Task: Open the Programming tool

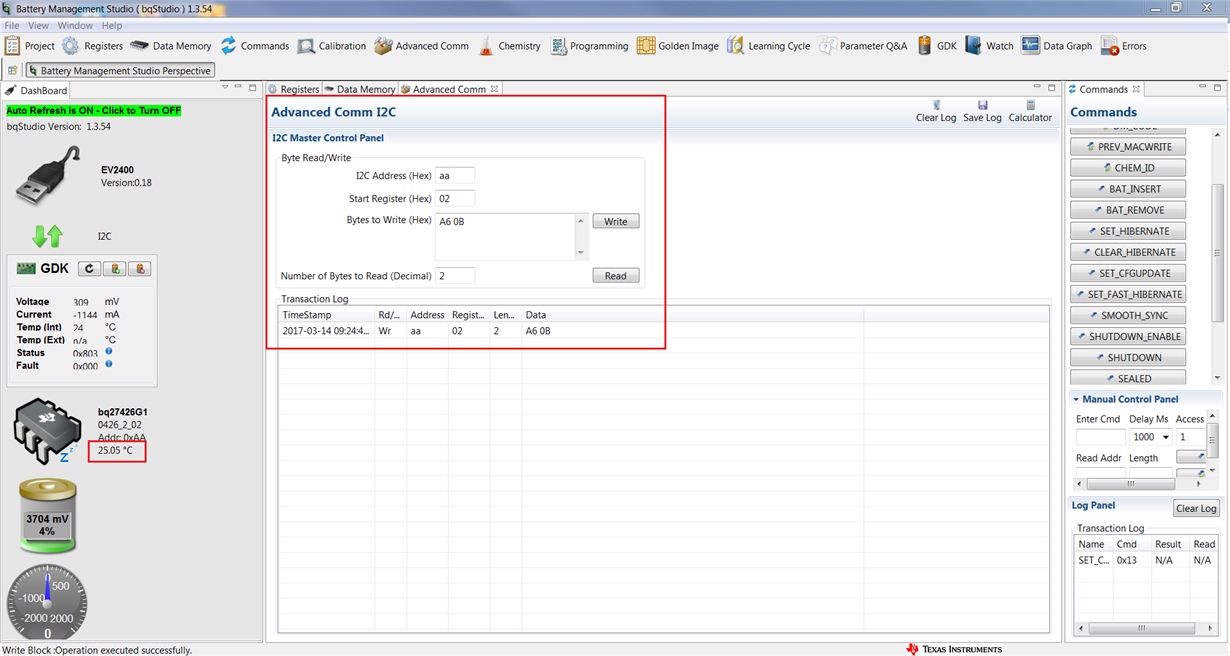Action: (589, 46)
